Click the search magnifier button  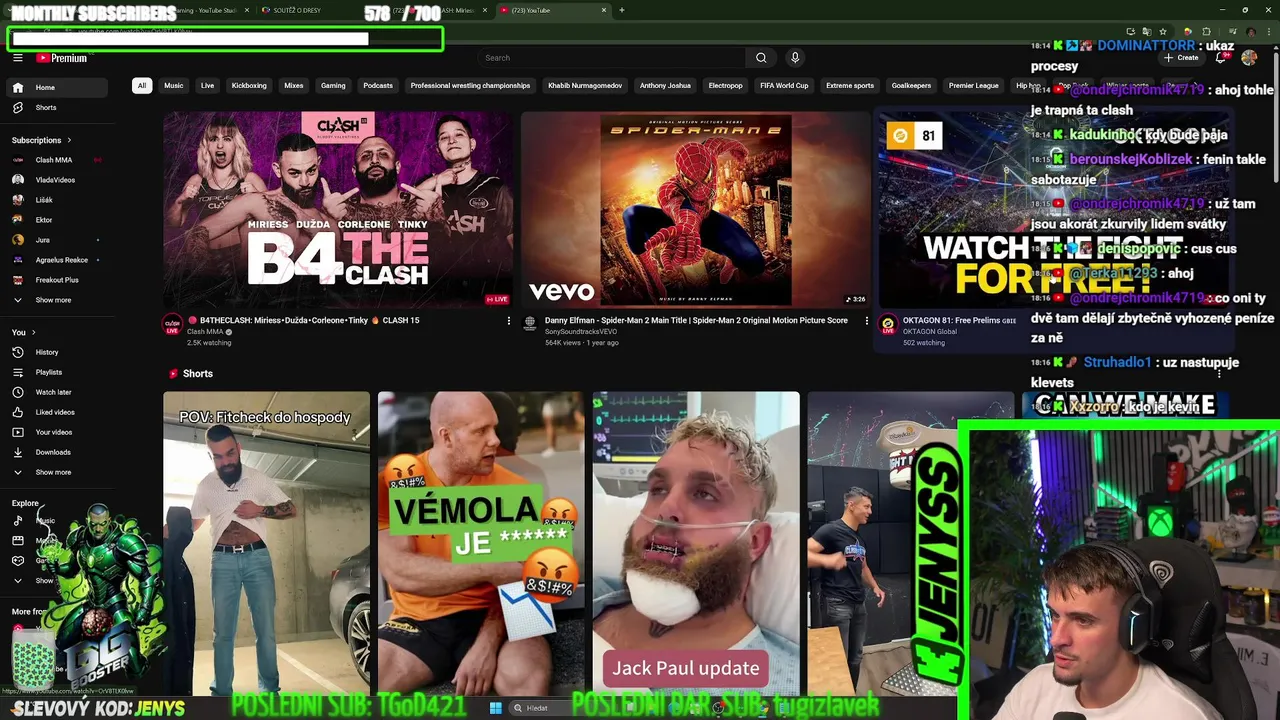point(761,58)
